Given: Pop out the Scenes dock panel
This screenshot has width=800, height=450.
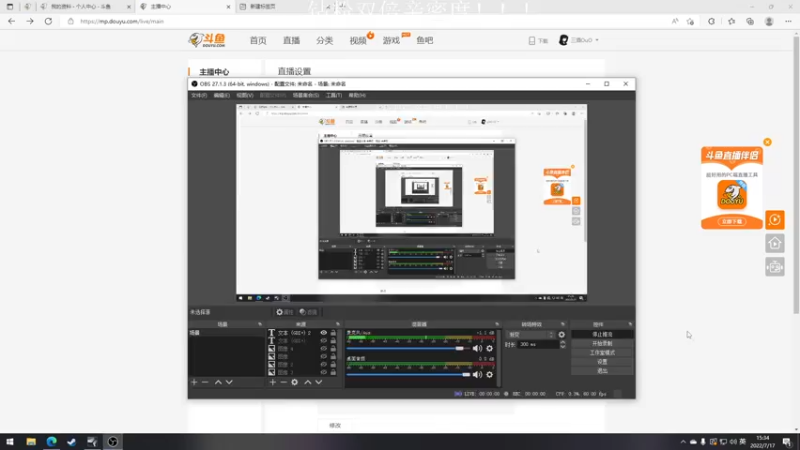Looking at the screenshot, I should (x=260, y=324).
